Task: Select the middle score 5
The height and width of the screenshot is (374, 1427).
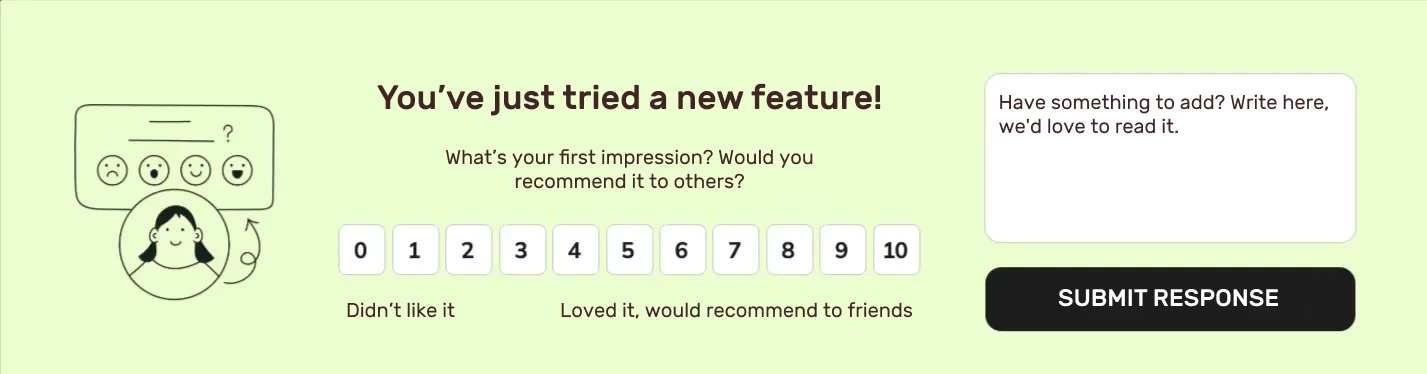Action: tap(628, 250)
